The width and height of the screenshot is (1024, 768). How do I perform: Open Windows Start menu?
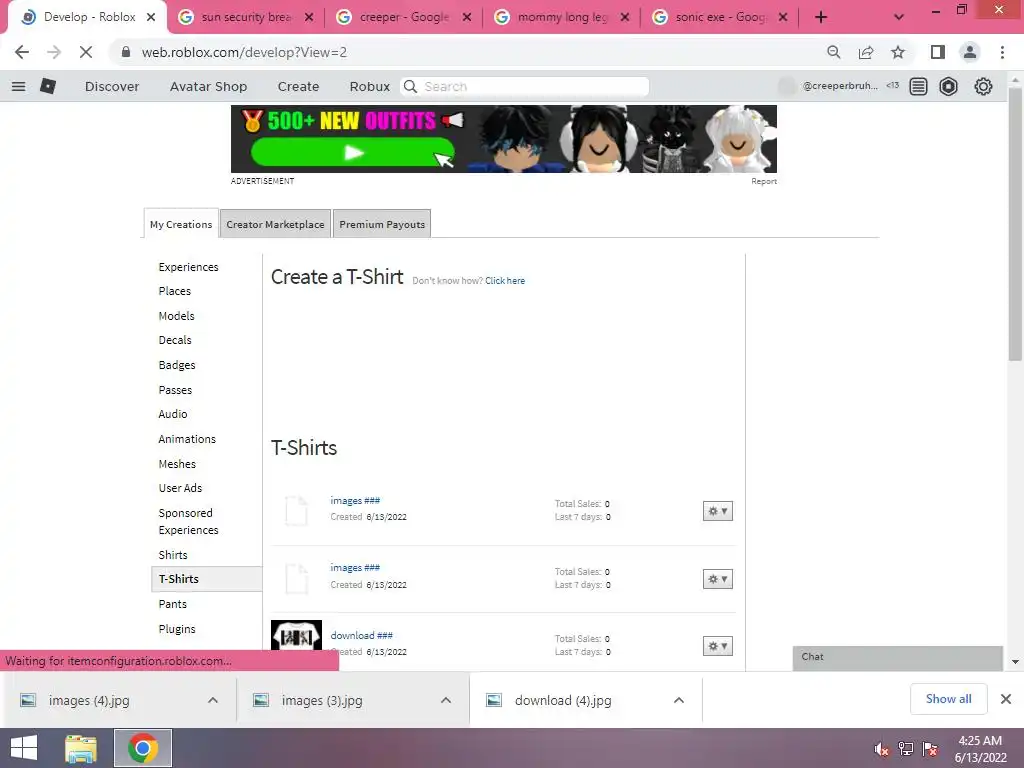click(x=24, y=748)
